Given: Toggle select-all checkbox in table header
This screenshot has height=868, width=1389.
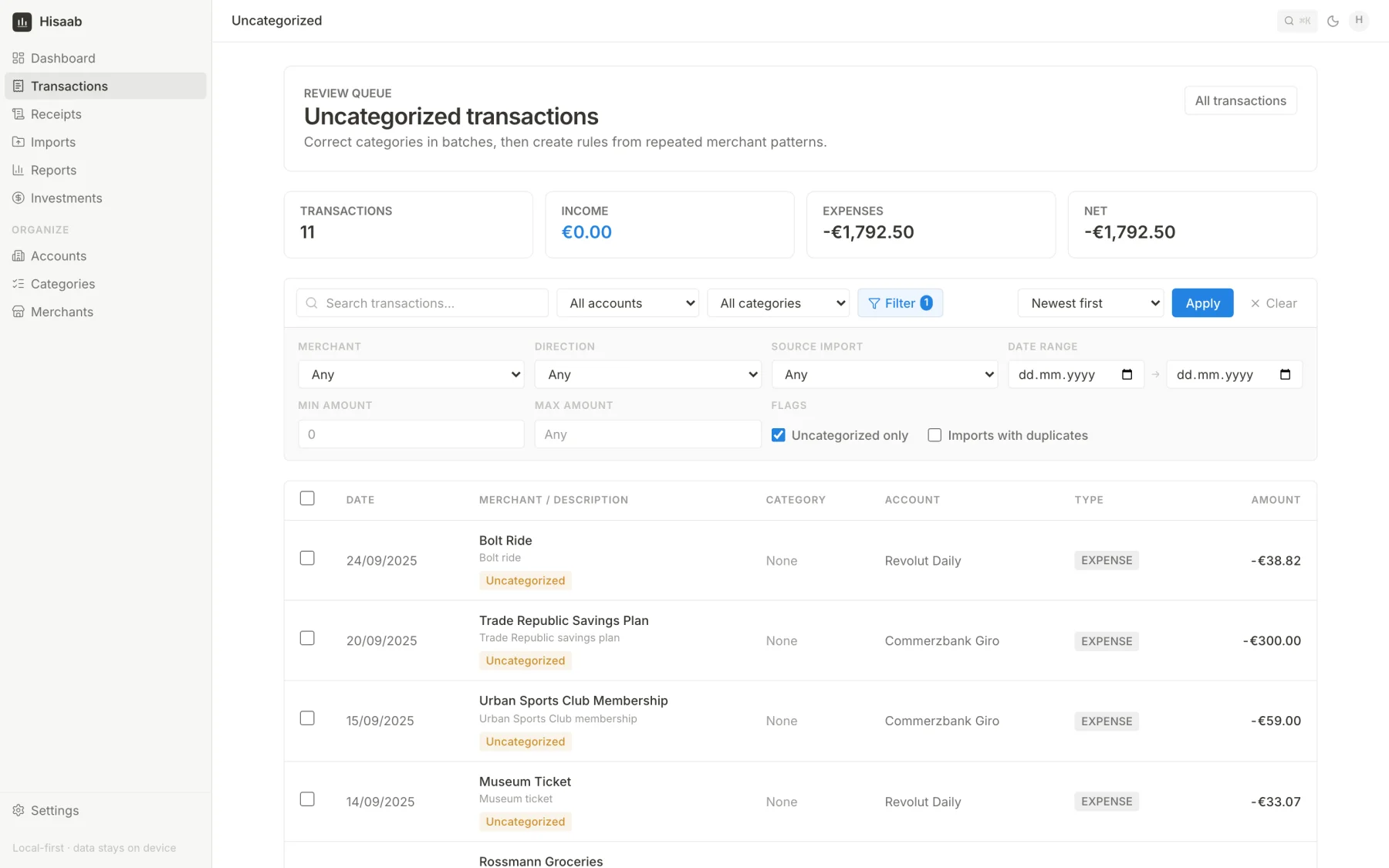Looking at the screenshot, I should [x=307, y=498].
